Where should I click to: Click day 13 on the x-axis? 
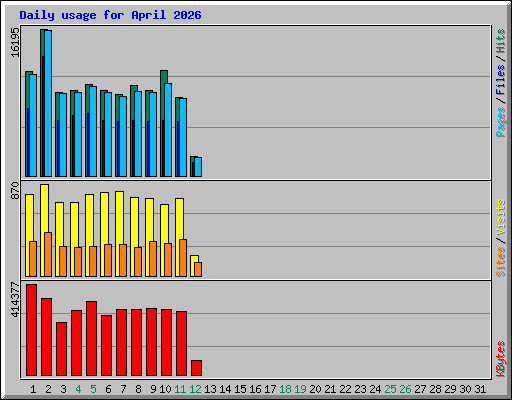click(210, 389)
